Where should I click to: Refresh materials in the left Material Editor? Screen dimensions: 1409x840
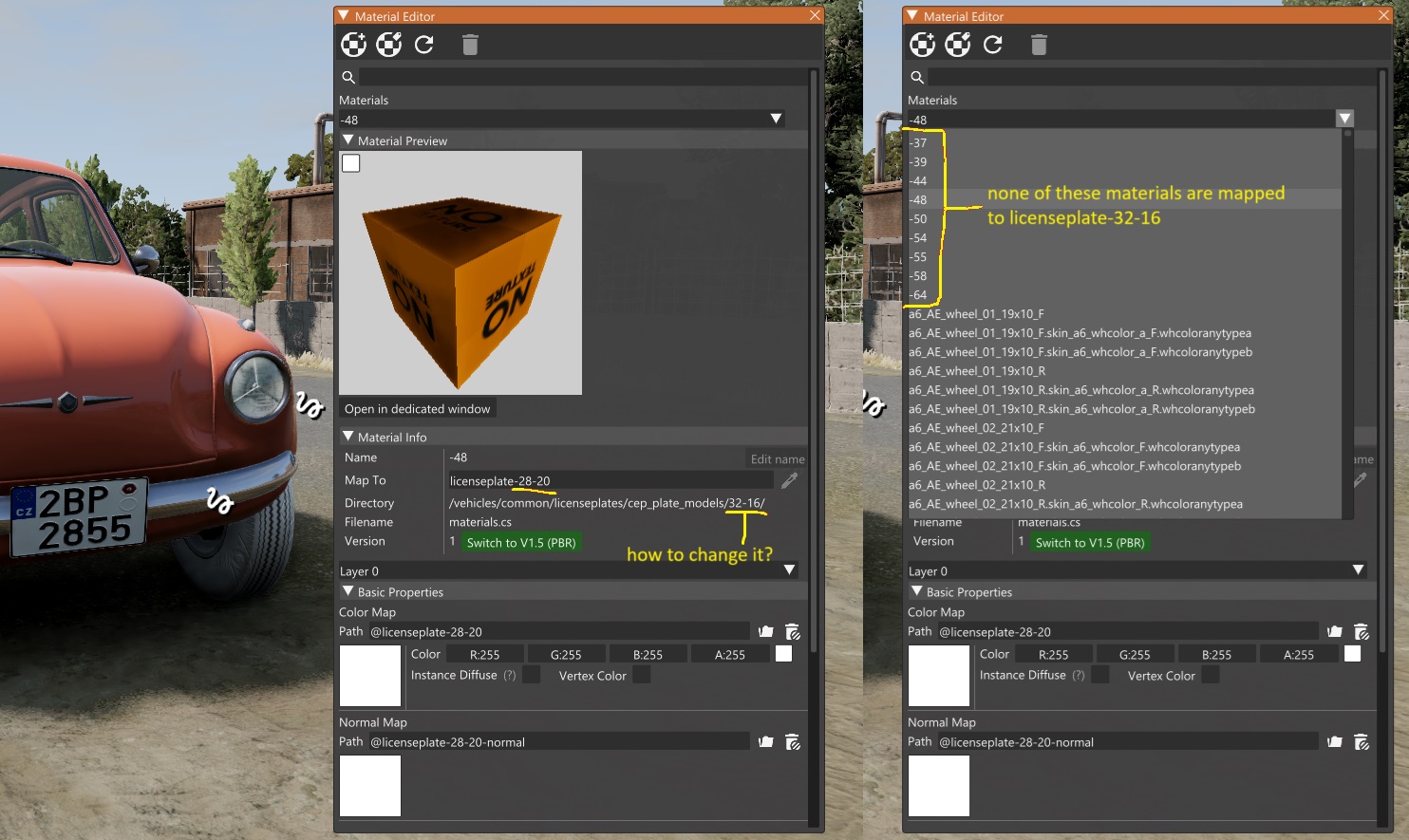point(424,45)
